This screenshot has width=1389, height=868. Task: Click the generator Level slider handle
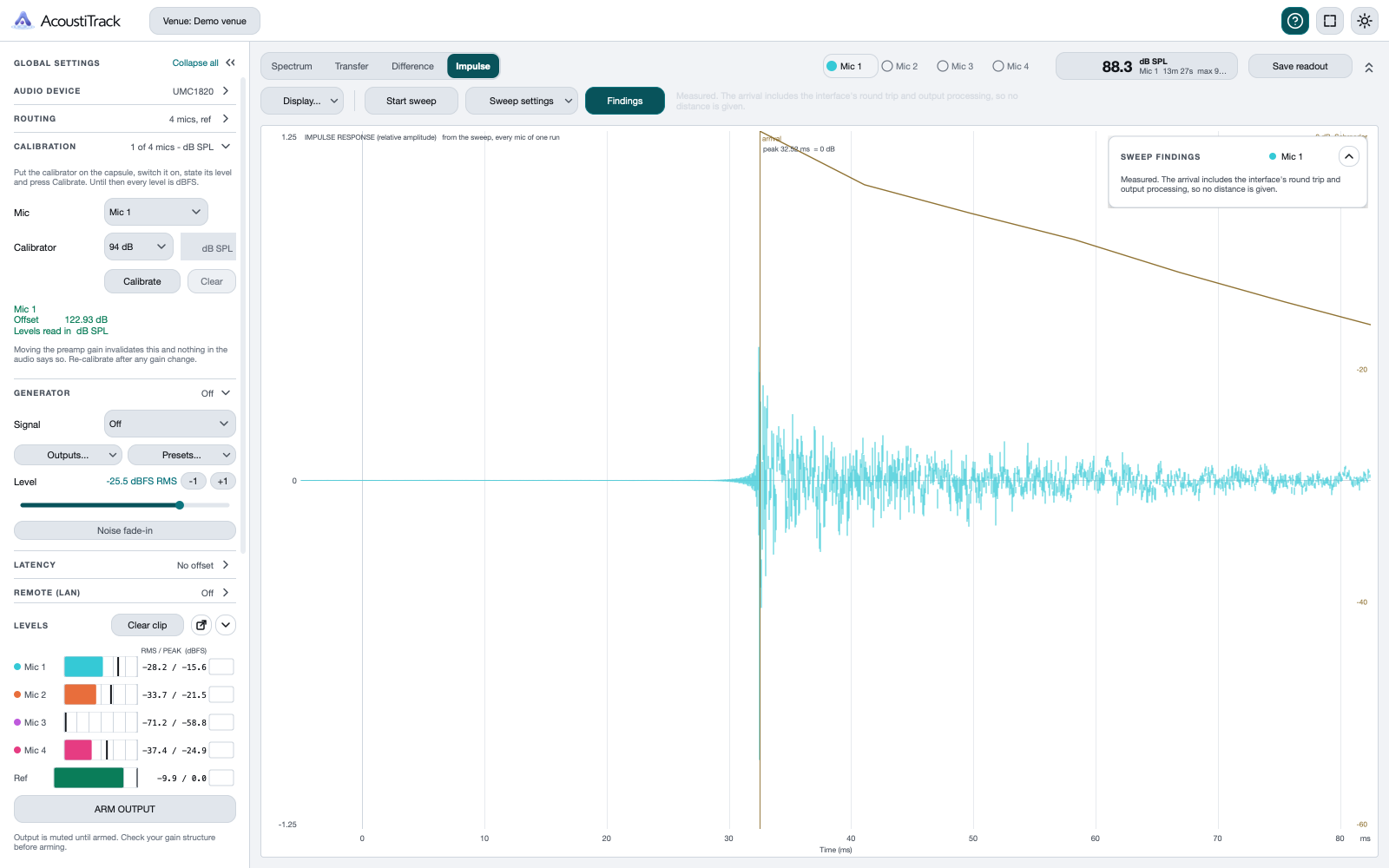coord(180,505)
